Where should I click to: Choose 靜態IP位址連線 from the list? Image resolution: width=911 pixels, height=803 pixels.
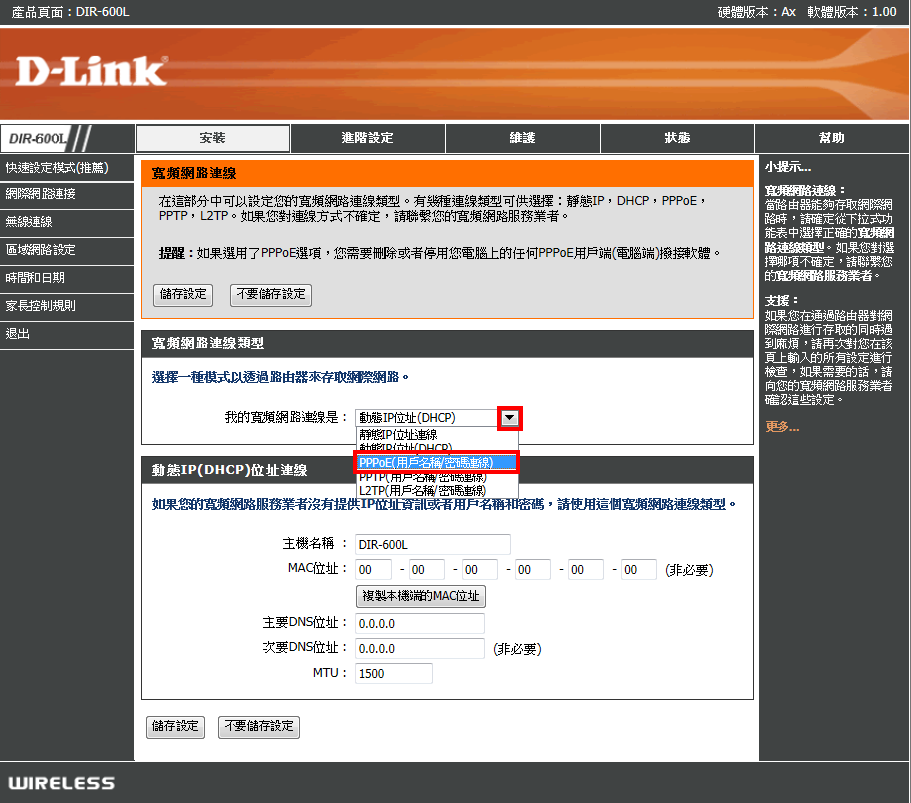pyautogui.click(x=436, y=435)
